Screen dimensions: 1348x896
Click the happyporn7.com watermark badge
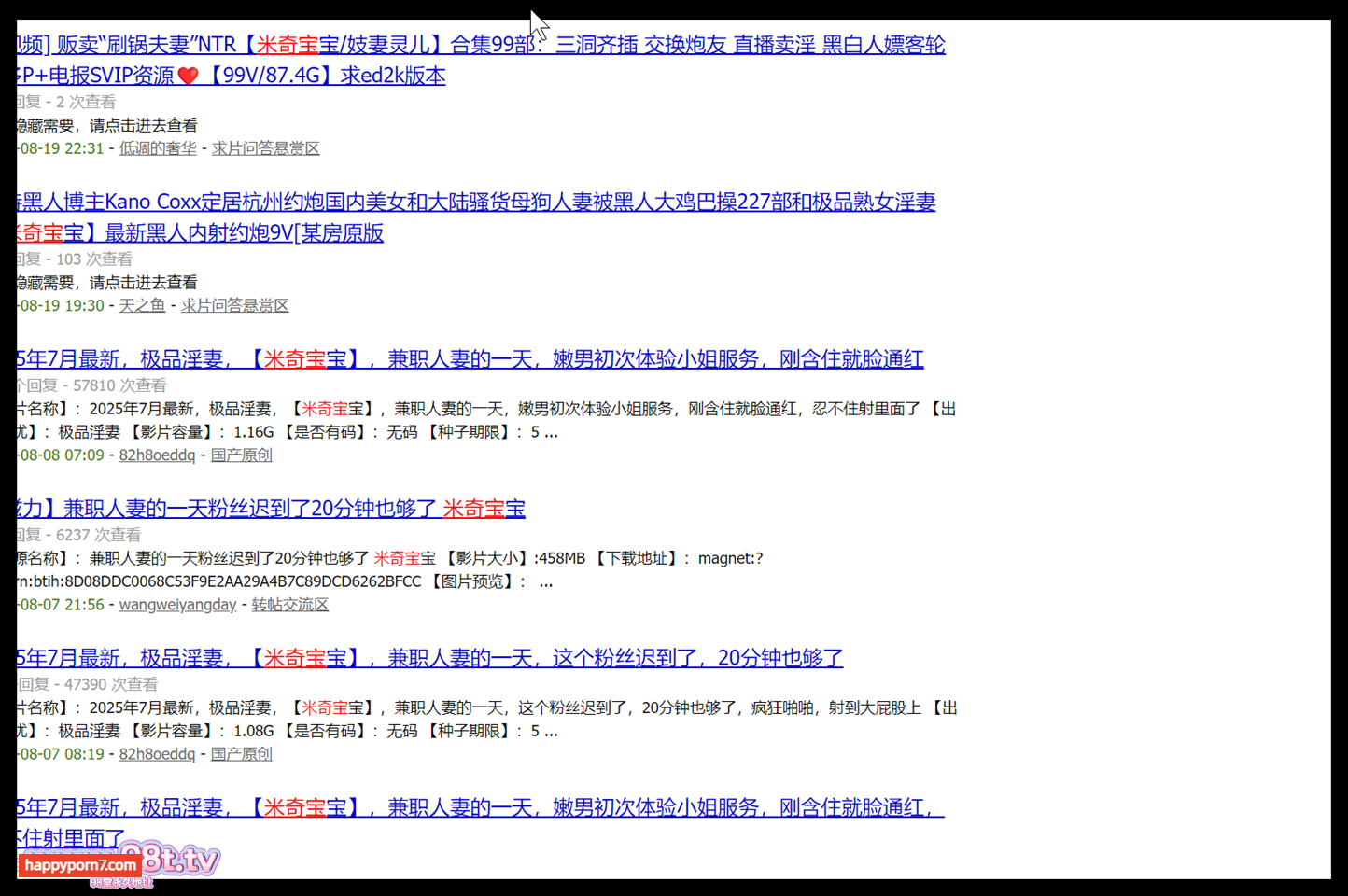[x=80, y=865]
